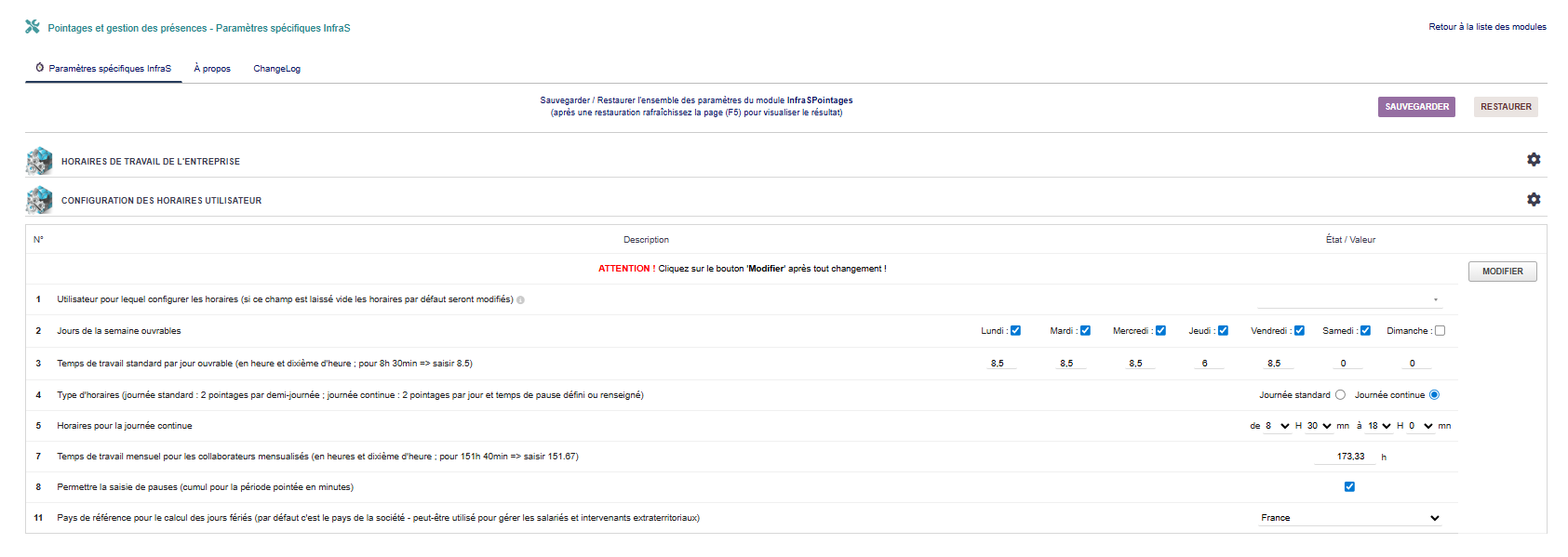This screenshot has height=557, width=1568.
Task: Enable the Dimanche checkbox
Action: [1440, 330]
